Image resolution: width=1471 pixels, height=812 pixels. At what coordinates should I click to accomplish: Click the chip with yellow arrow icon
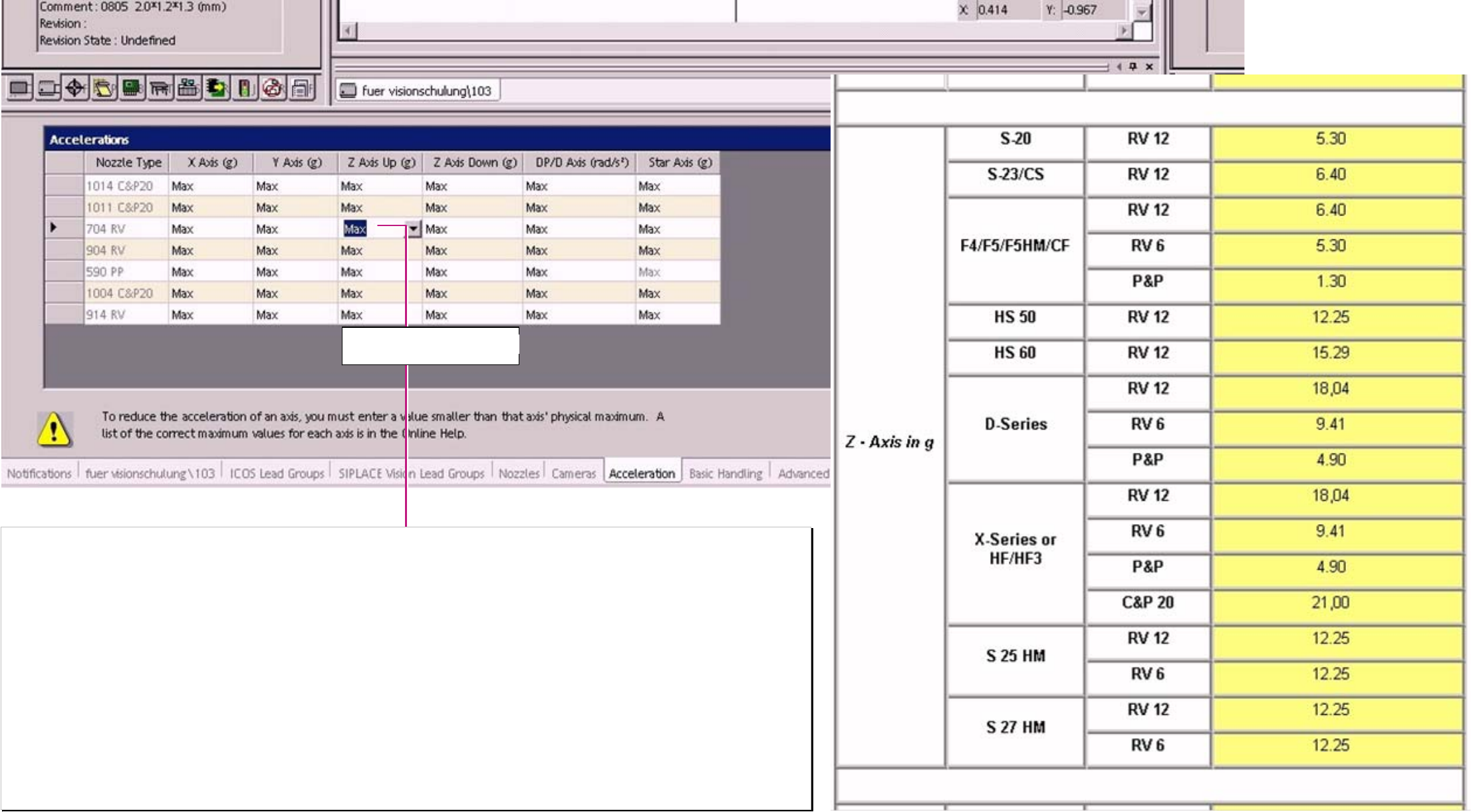216,88
